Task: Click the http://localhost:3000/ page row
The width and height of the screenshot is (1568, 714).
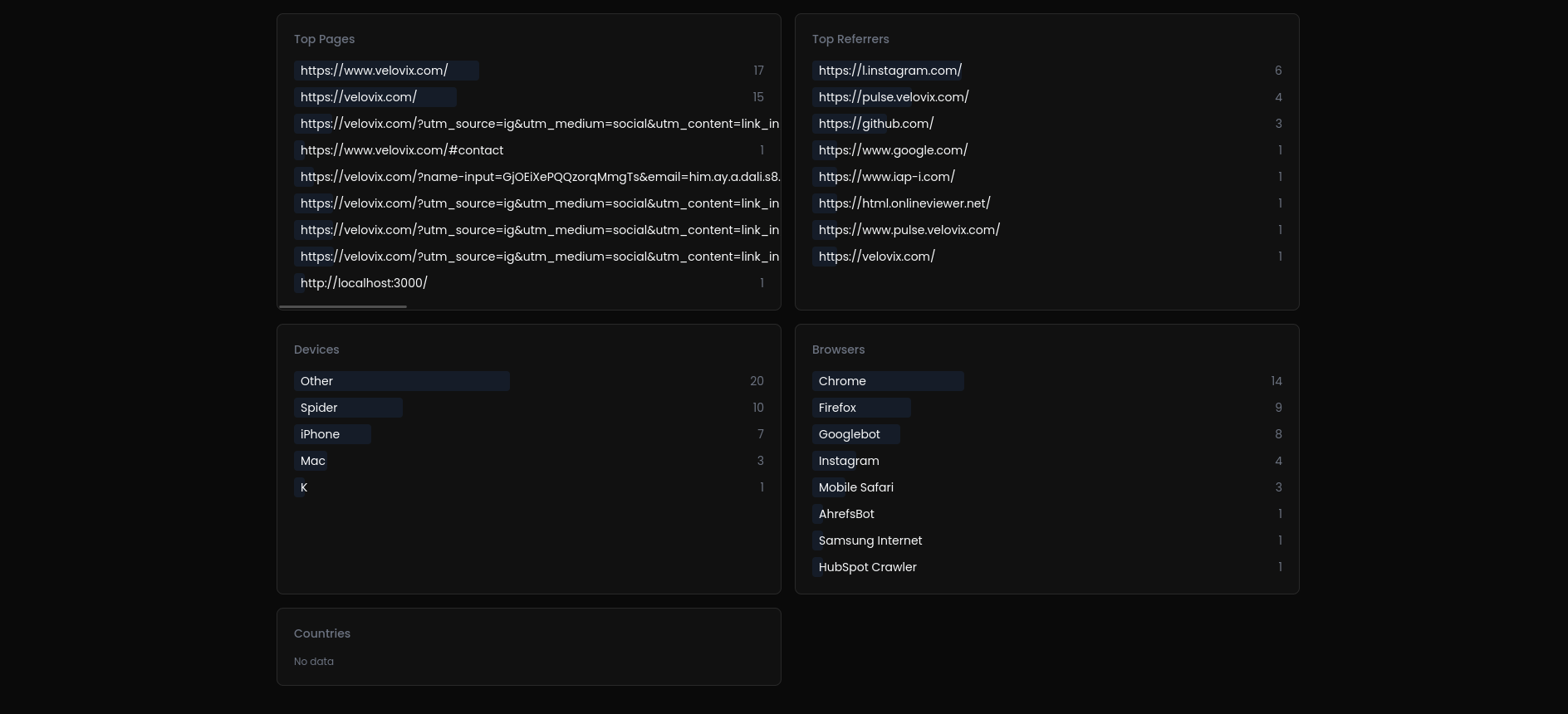Action: (x=528, y=283)
